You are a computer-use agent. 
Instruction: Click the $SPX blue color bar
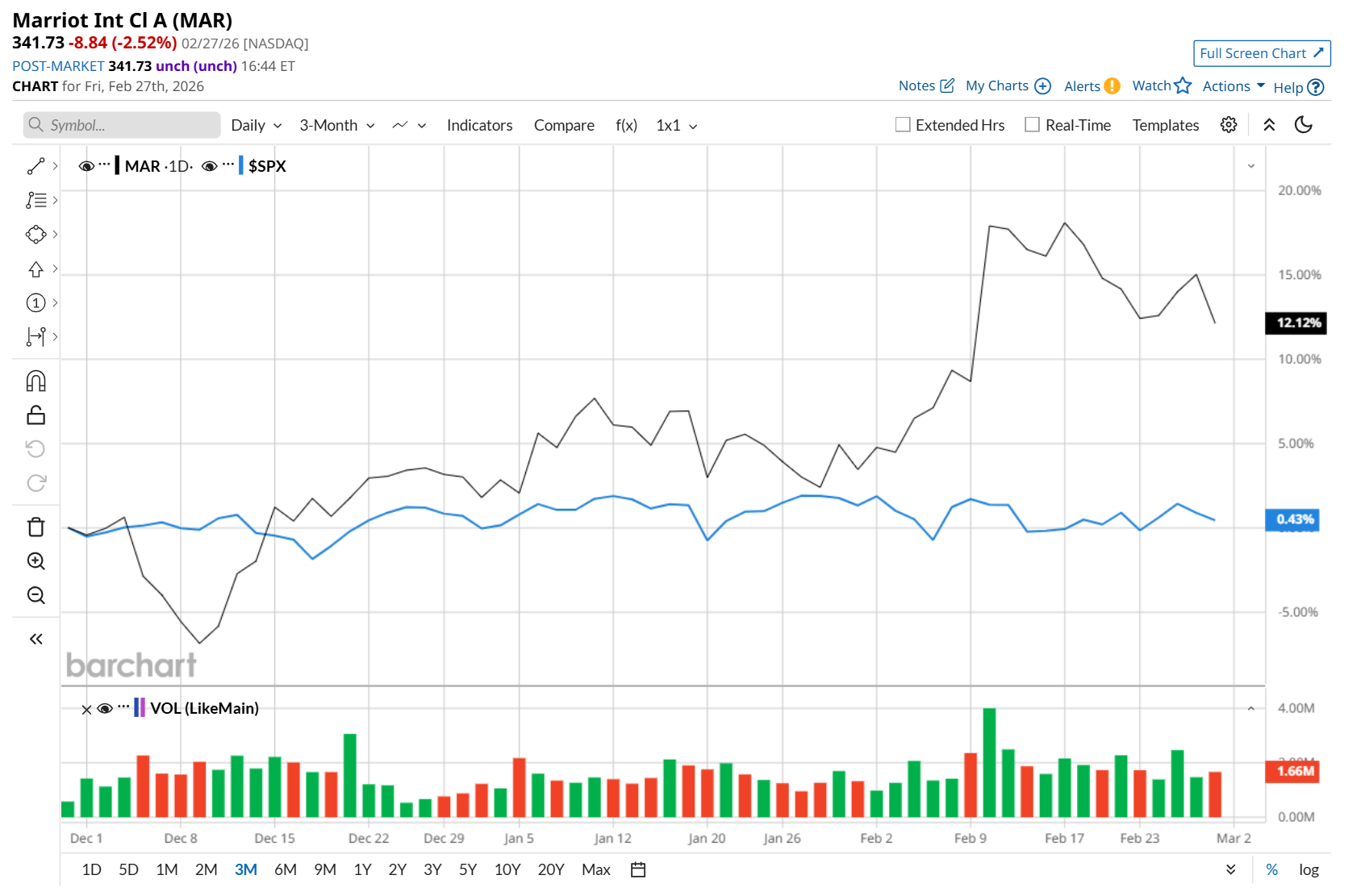point(240,165)
